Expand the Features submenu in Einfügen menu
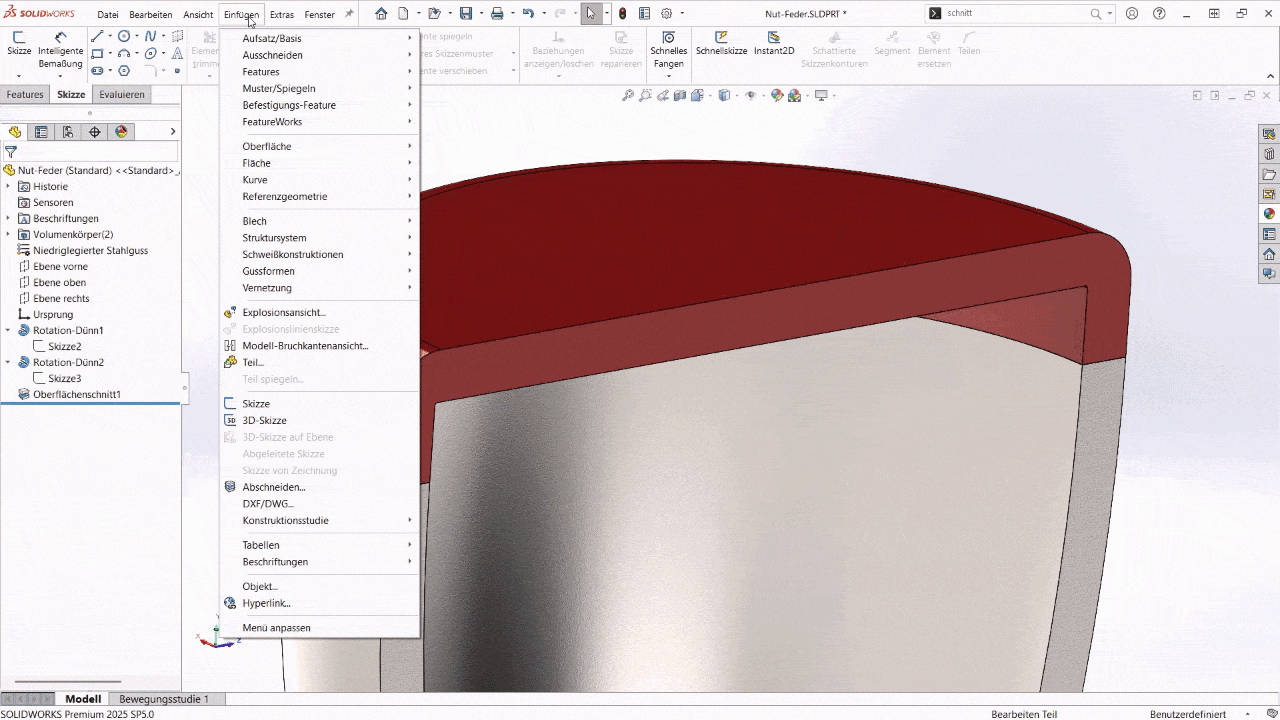 tap(261, 71)
